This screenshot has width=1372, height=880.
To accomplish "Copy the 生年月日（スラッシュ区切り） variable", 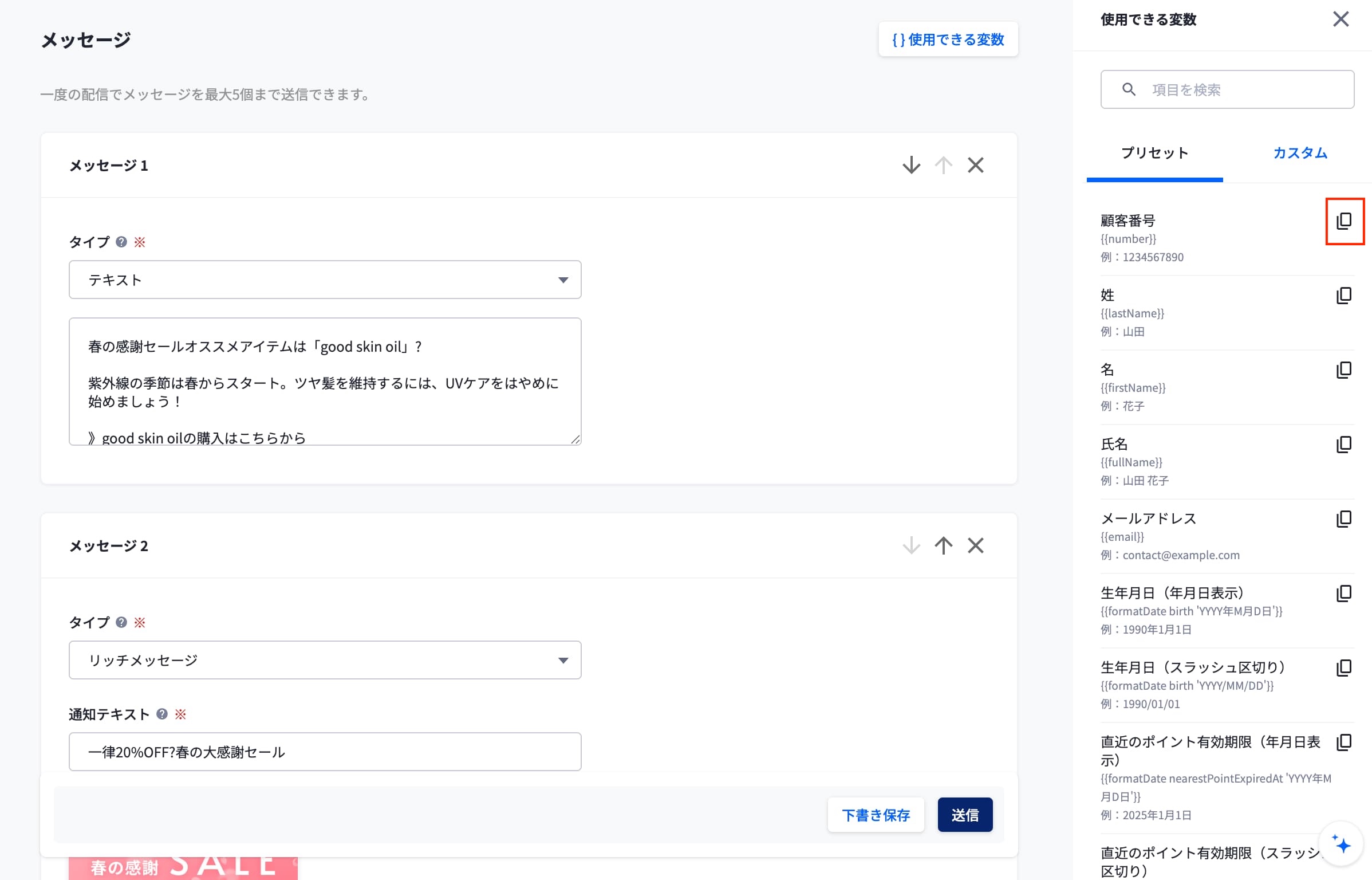I will pos(1344,668).
